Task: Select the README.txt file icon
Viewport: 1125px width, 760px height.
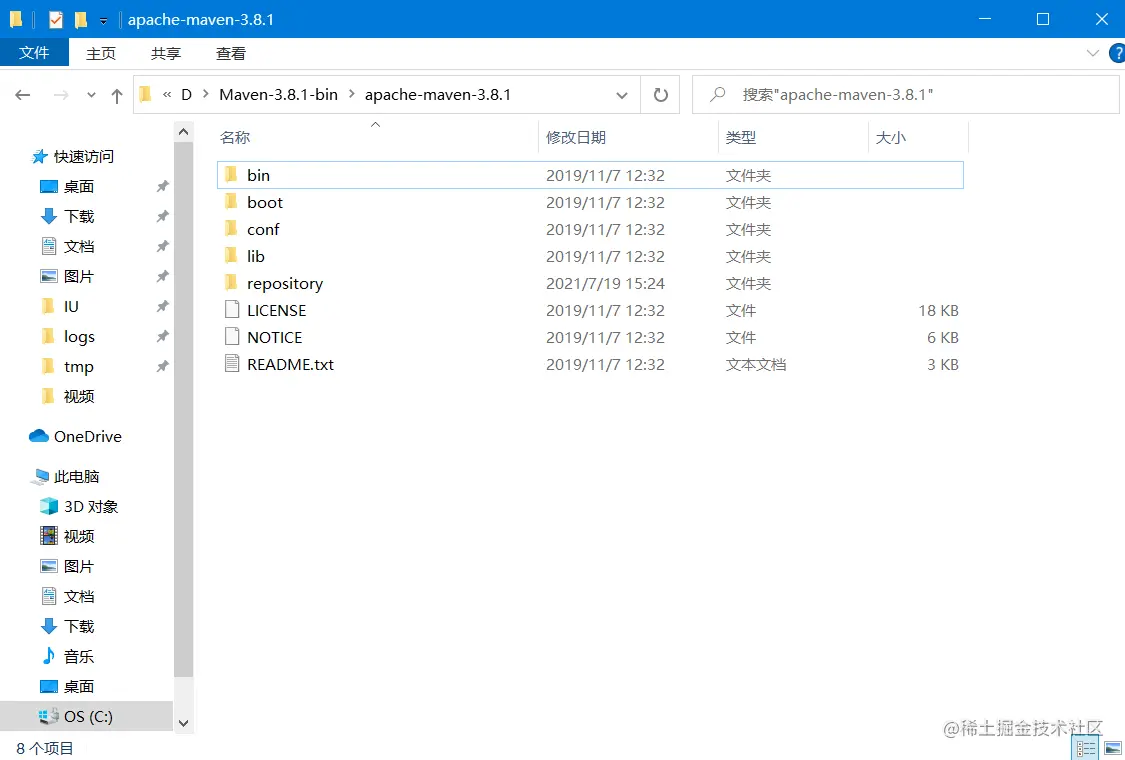Action: point(232,364)
